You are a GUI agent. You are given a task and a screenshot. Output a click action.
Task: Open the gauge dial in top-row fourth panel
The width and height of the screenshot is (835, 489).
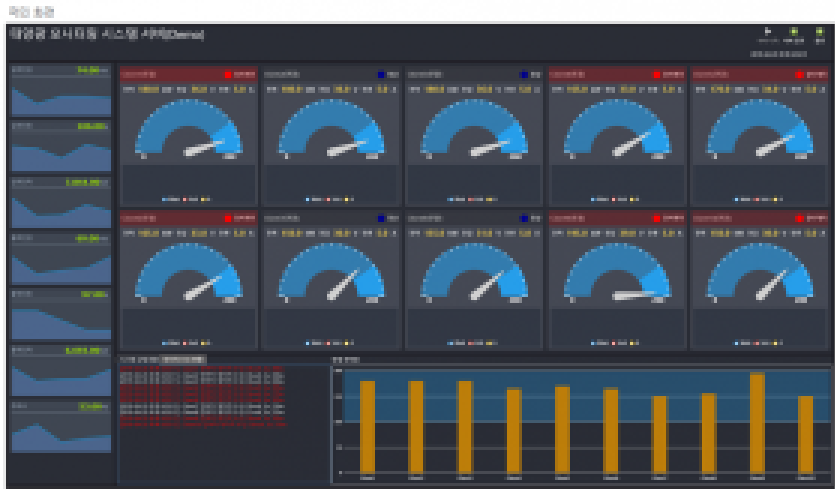coord(617,128)
